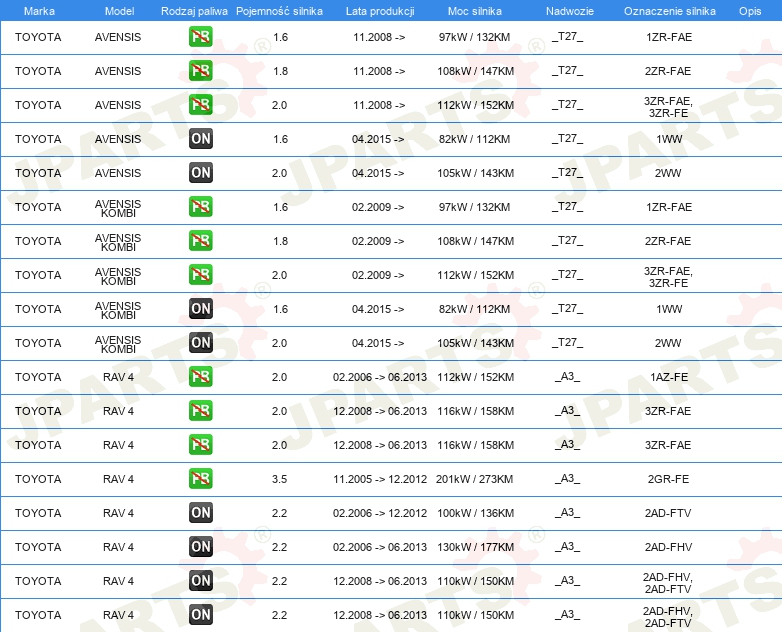Image resolution: width=782 pixels, height=632 pixels.
Task: Click 3ZR-FAE, 3ZR-FE in Avensis Kombi row
Action: pyautogui.click(x=668, y=277)
